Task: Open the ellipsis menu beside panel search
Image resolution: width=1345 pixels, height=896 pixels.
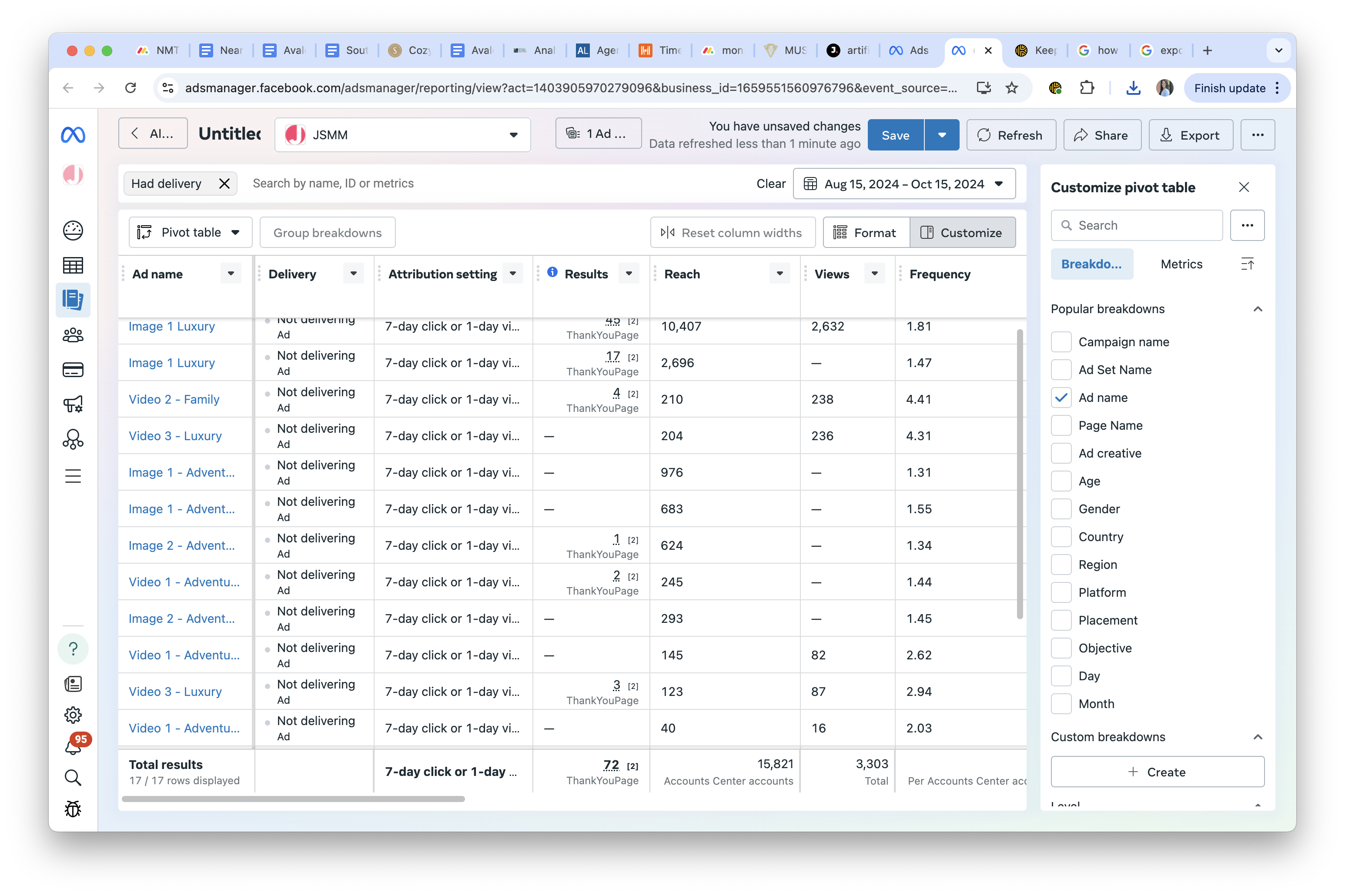Action: [1247, 225]
